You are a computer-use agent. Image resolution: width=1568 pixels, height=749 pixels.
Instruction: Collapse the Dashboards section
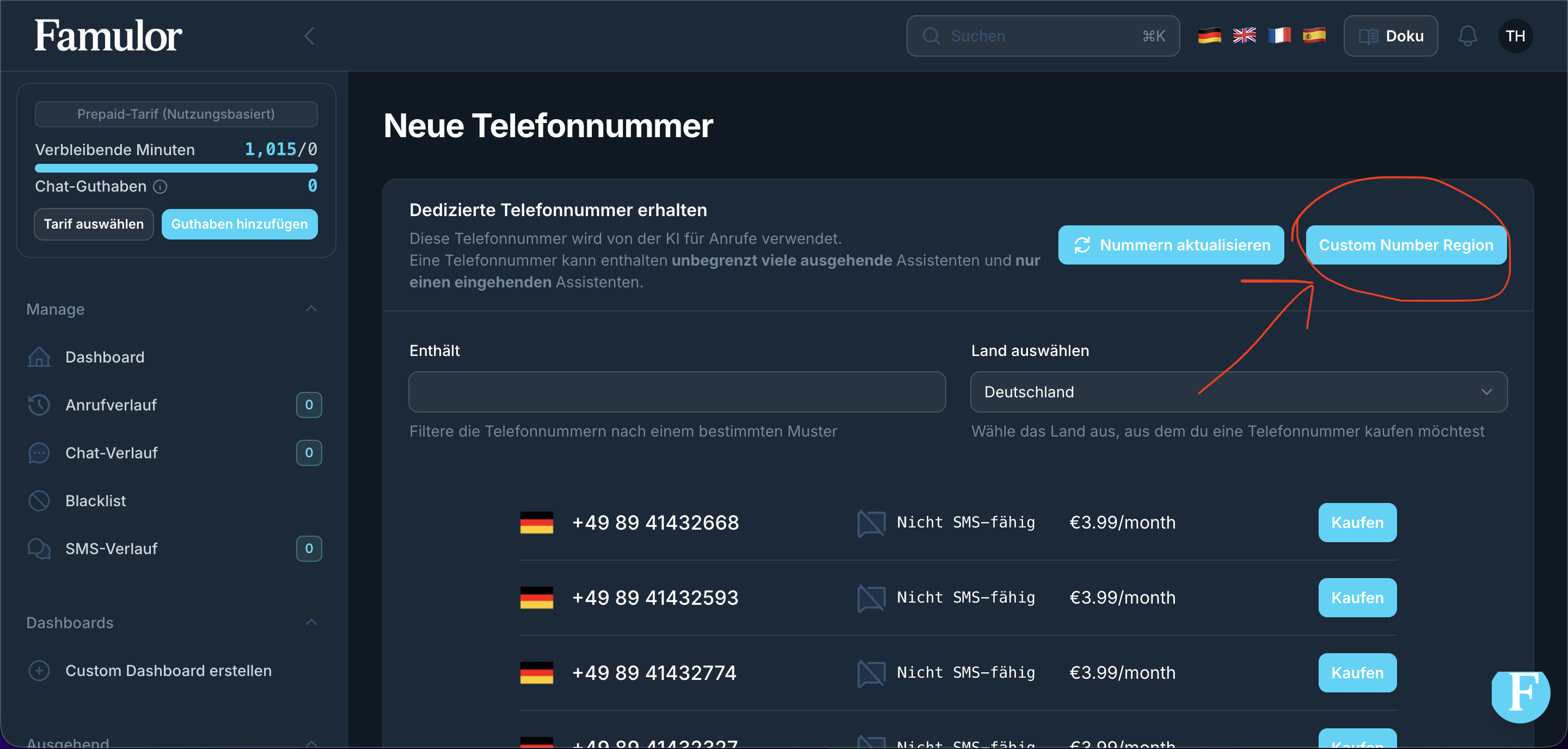point(311,622)
